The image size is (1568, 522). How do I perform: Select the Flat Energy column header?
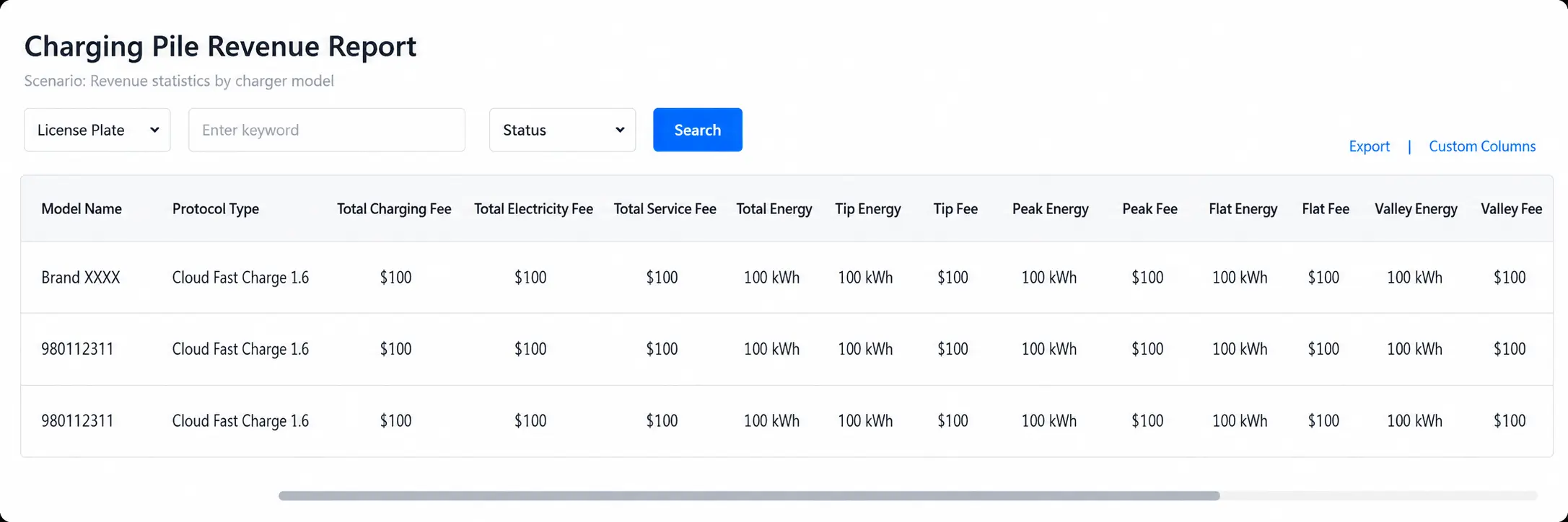(1243, 209)
